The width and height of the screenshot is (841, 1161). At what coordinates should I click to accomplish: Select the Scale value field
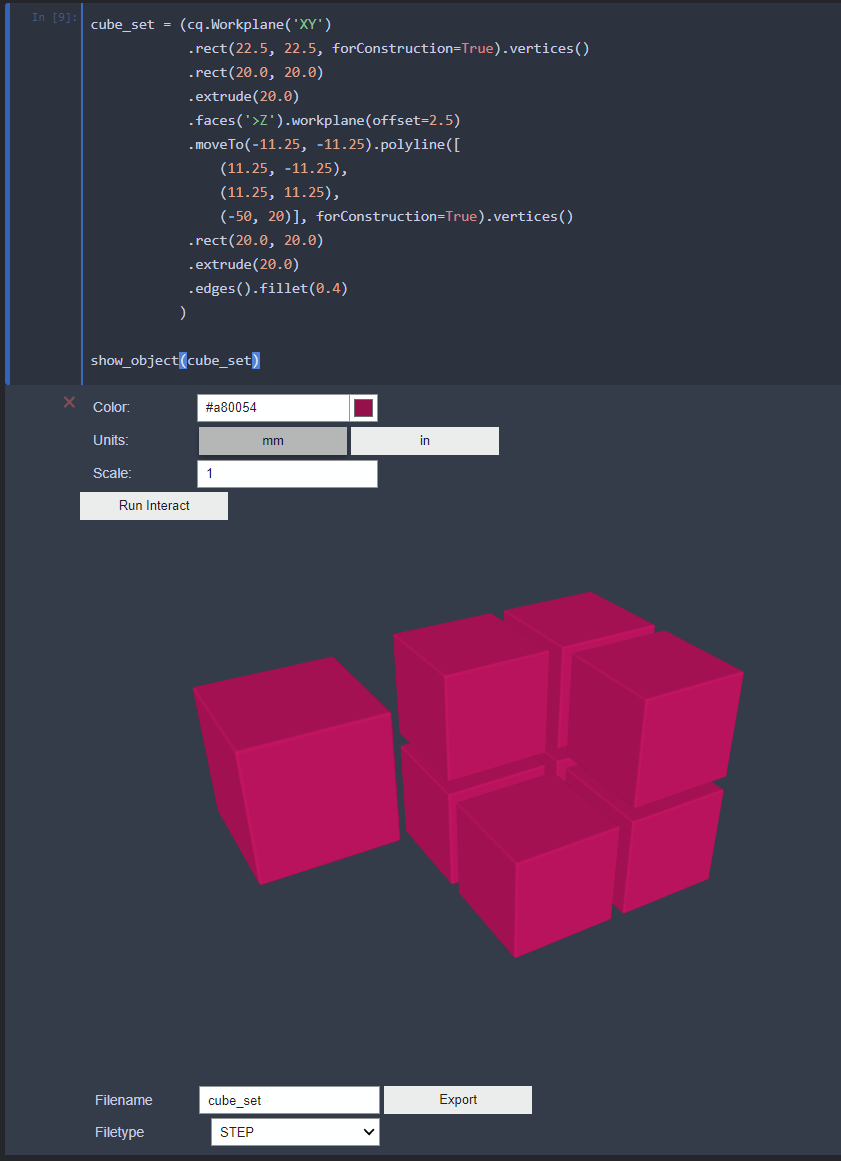287,473
